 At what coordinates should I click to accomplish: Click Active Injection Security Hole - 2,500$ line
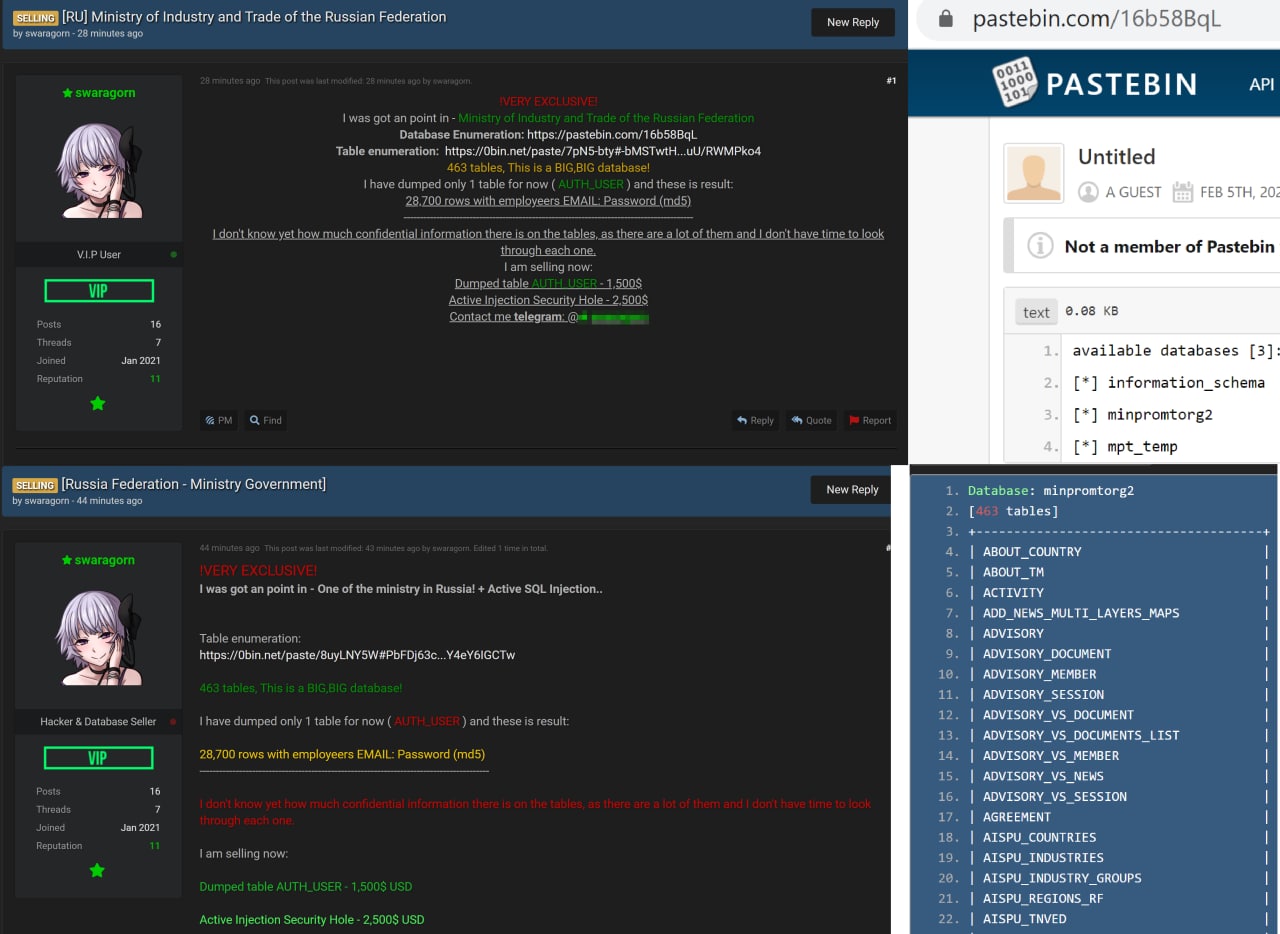coord(548,300)
